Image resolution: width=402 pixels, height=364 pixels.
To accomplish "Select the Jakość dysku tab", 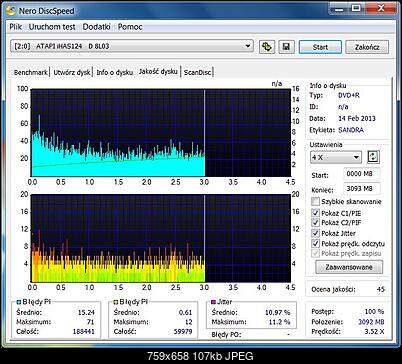I will pyautogui.click(x=158, y=71).
